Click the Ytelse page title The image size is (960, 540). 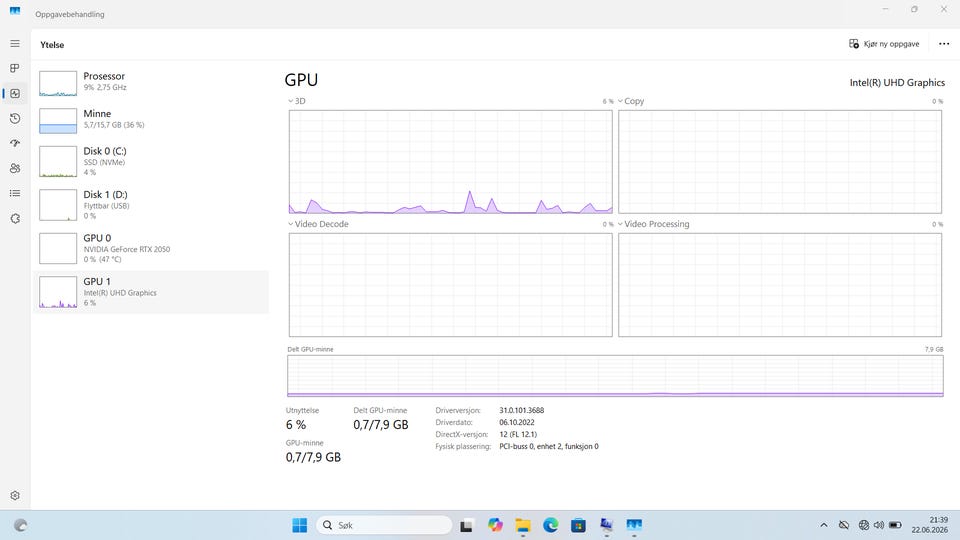[52, 45]
